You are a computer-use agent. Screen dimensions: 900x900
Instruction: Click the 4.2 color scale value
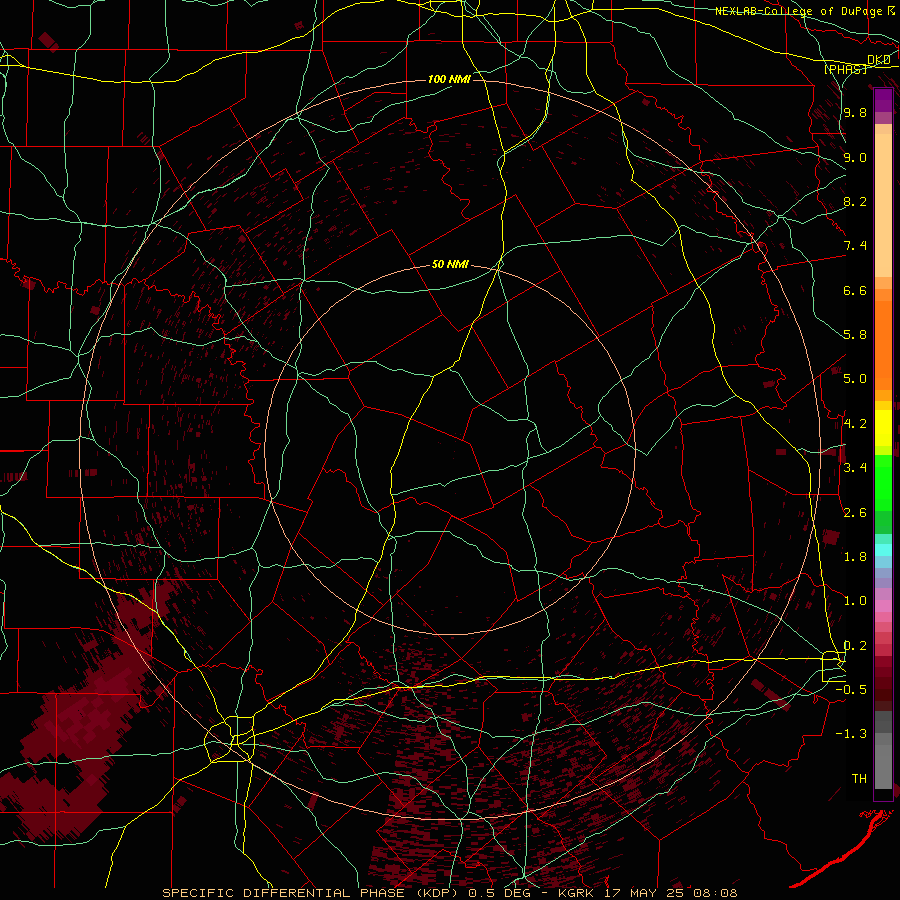[855, 424]
